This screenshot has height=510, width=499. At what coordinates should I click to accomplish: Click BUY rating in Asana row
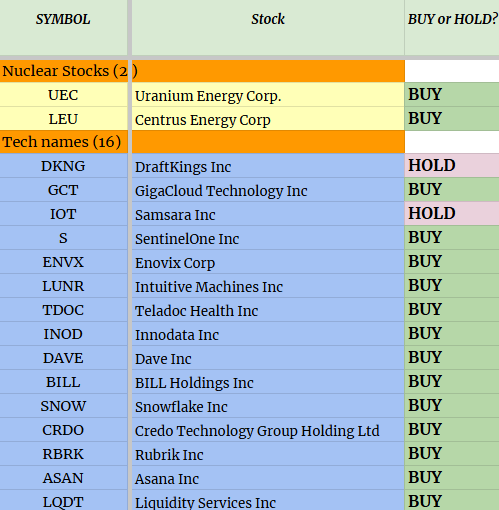point(452,478)
